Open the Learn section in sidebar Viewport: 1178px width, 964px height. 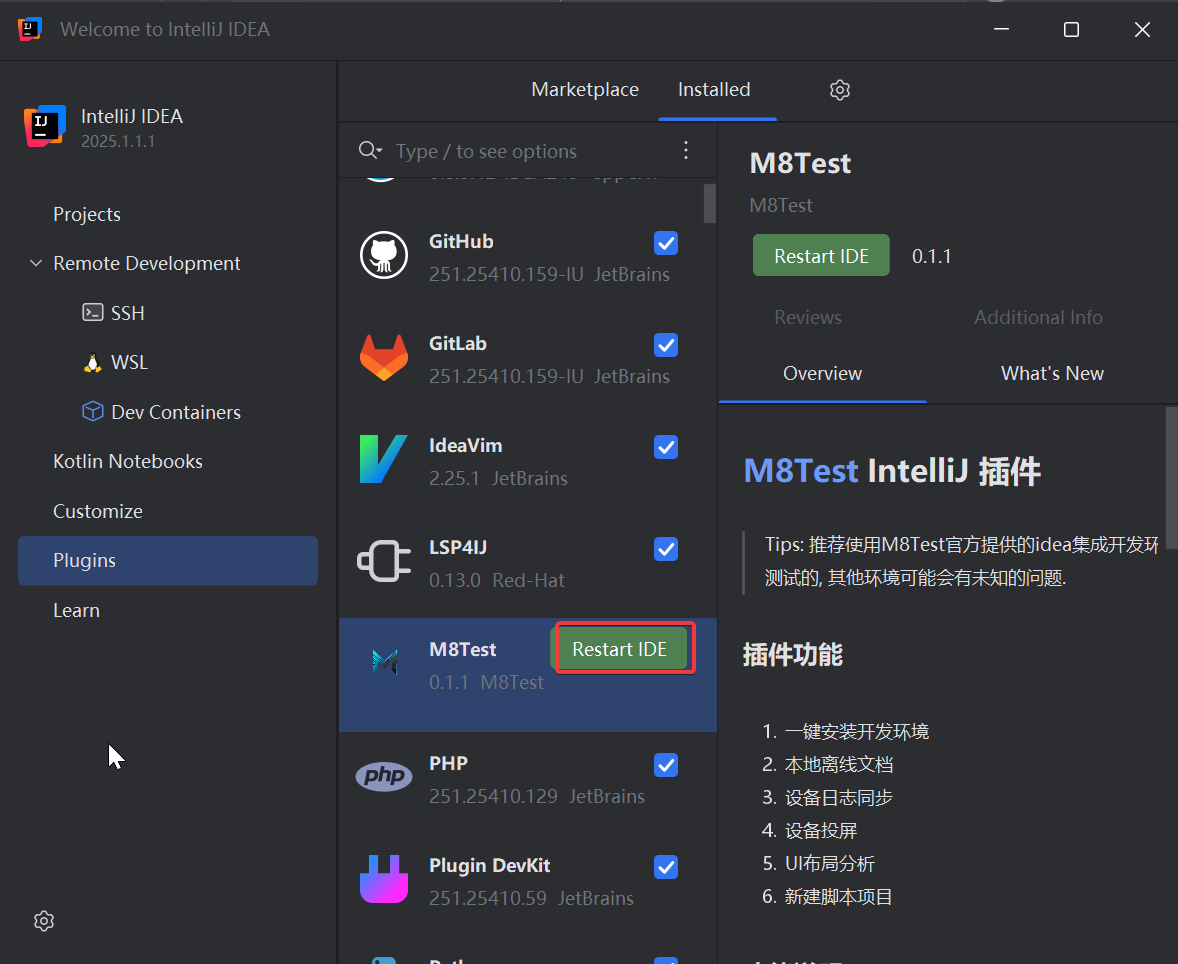pyautogui.click(x=76, y=610)
